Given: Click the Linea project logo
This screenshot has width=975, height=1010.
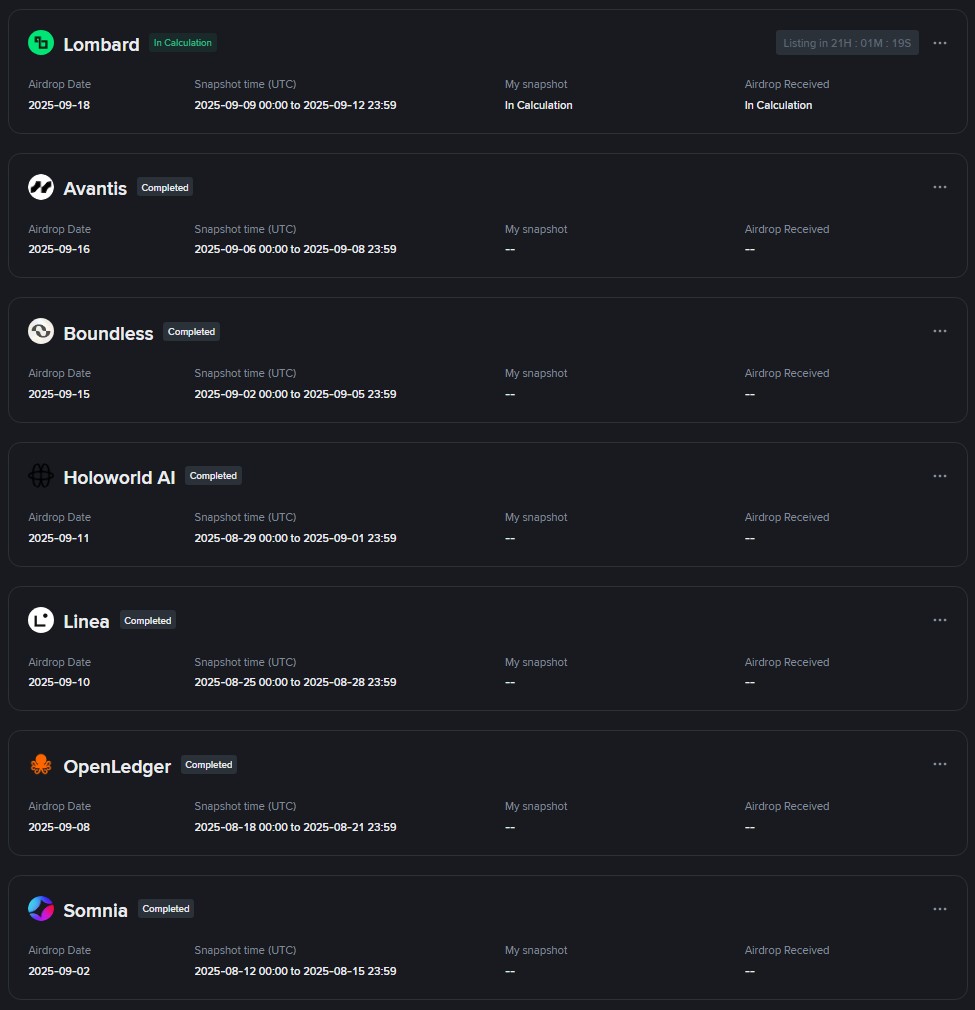Looking at the screenshot, I should click(x=41, y=620).
